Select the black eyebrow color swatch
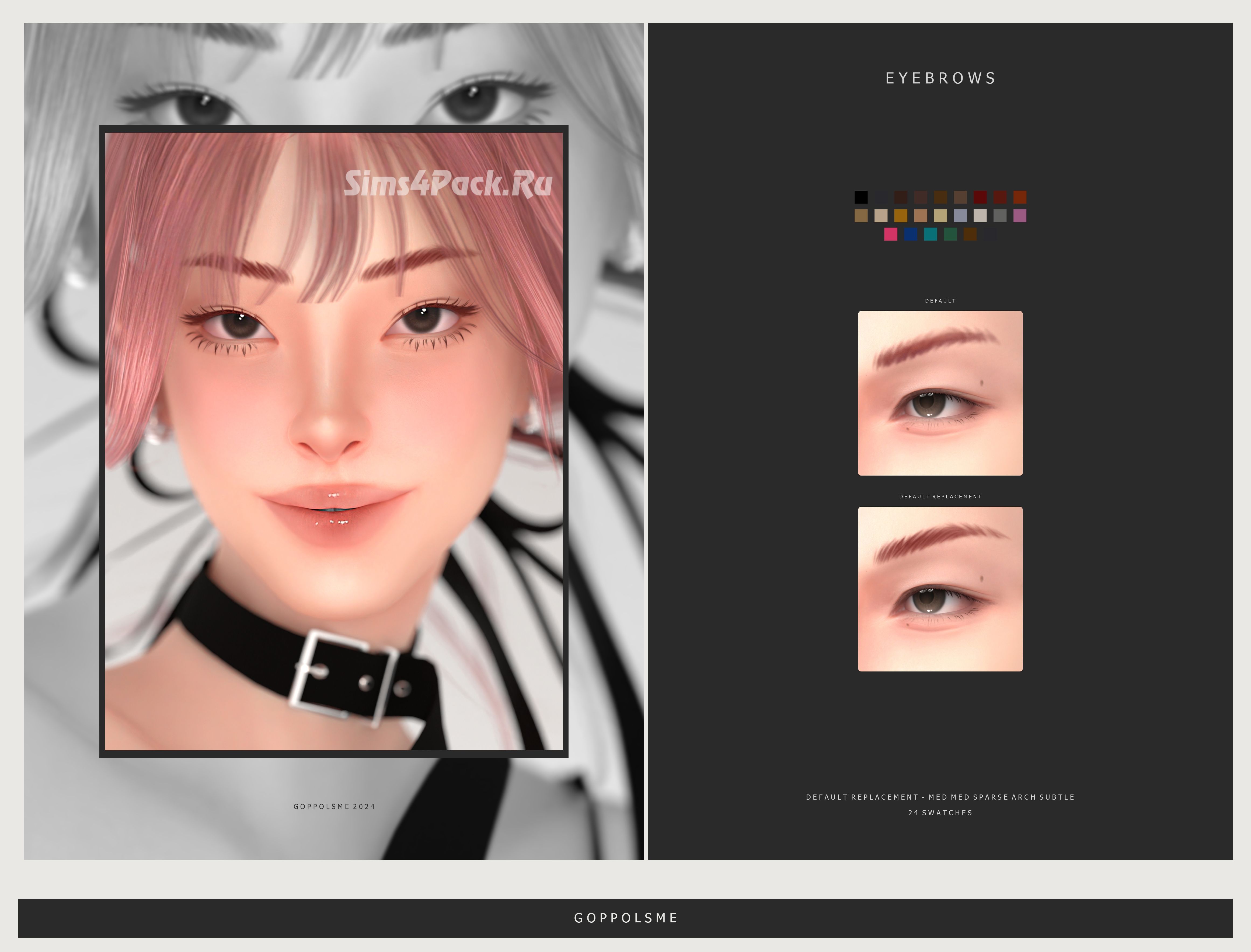This screenshot has height=952, width=1251. pyautogui.click(x=860, y=197)
